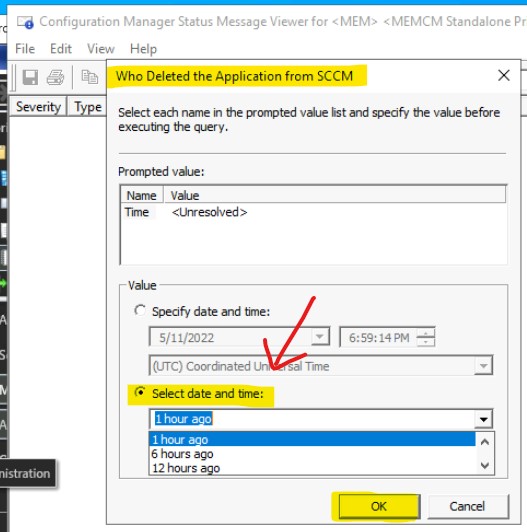Image resolution: width=527 pixels, height=532 pixels.
Task: Click OK to run the query
Action: pyautogui.click(x=379, y=506)
